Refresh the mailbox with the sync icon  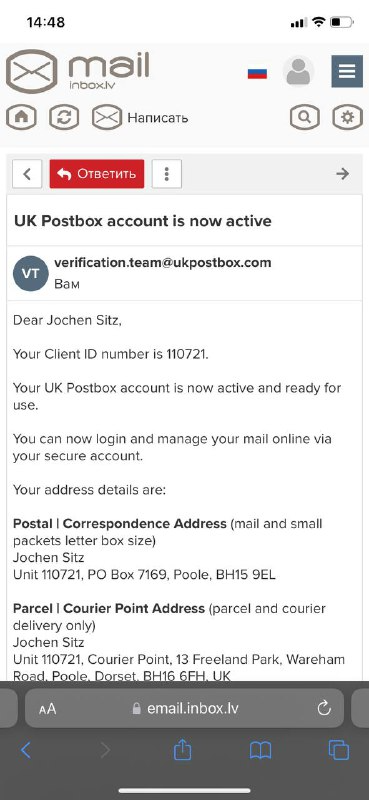[64, 117]
